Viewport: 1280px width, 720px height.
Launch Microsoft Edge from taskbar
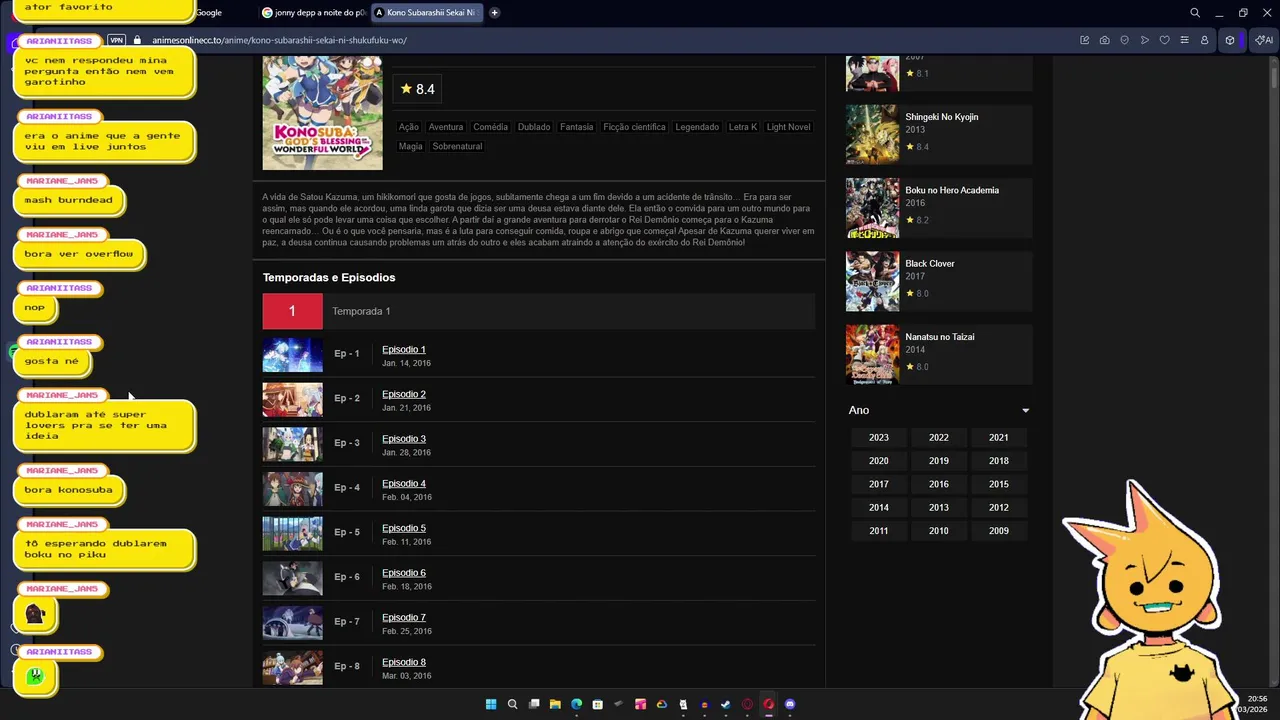pos(576,704)
